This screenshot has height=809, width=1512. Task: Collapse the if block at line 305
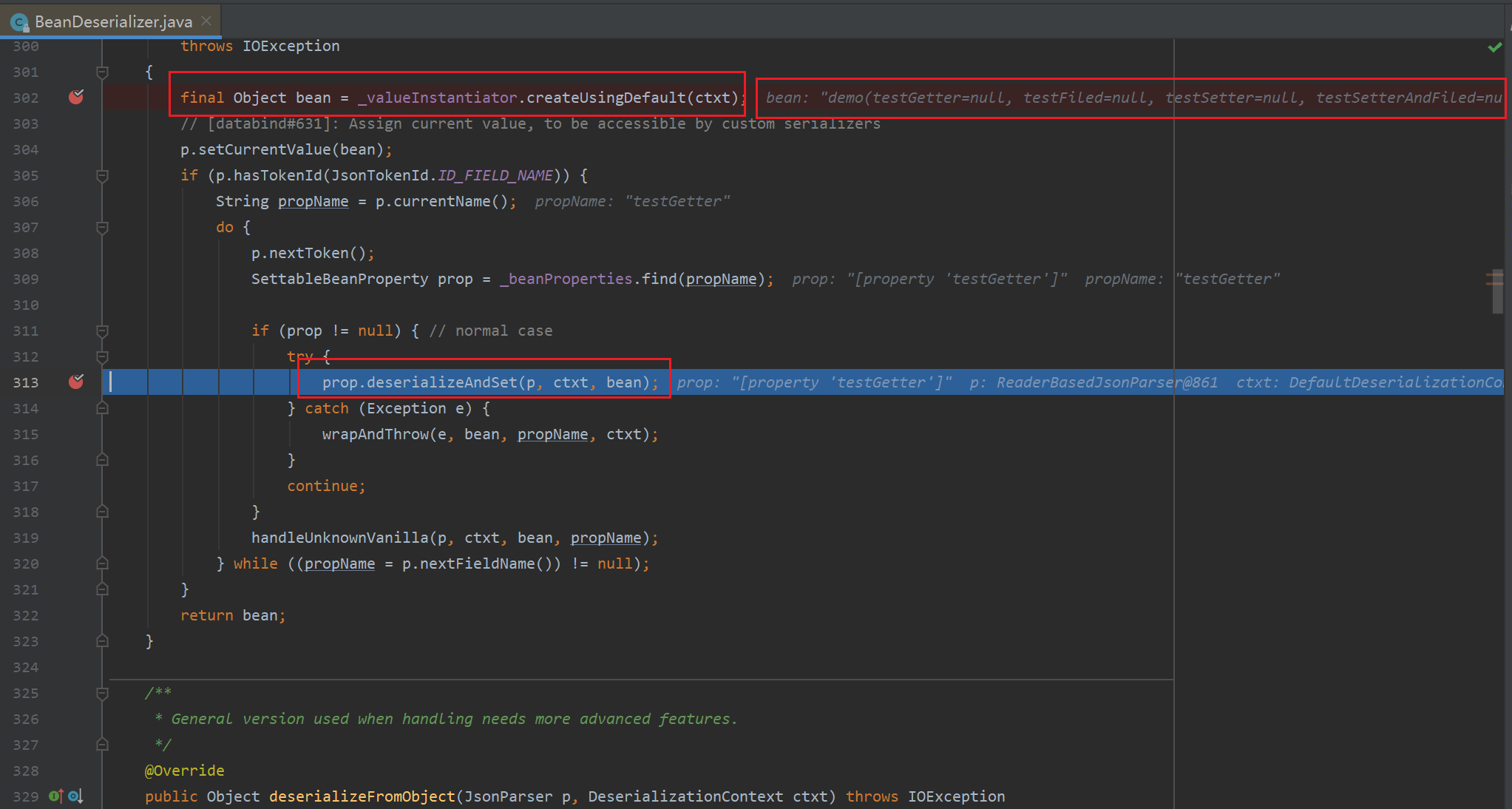103,175
